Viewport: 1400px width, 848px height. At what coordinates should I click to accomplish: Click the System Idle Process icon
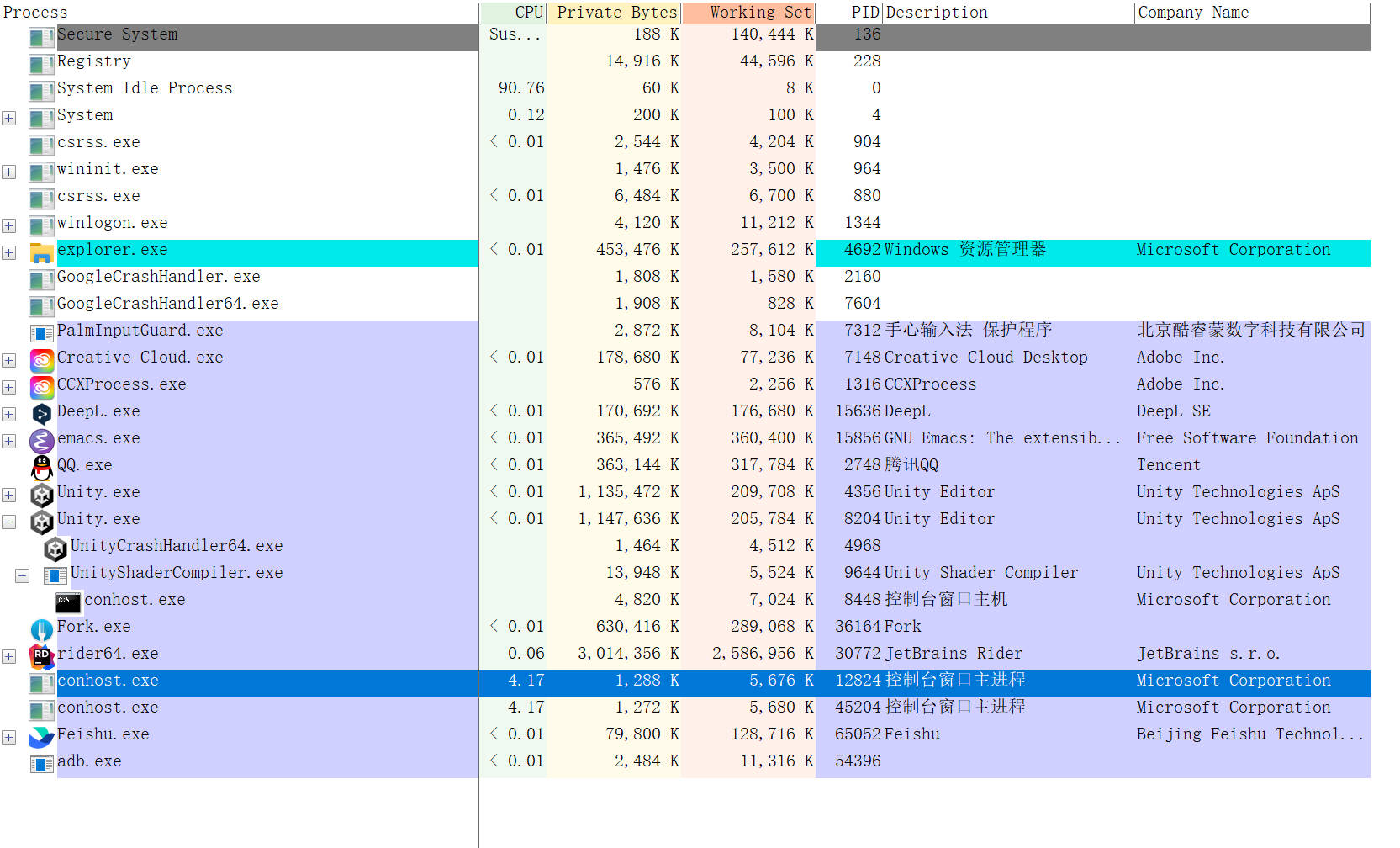pos(41,90)
